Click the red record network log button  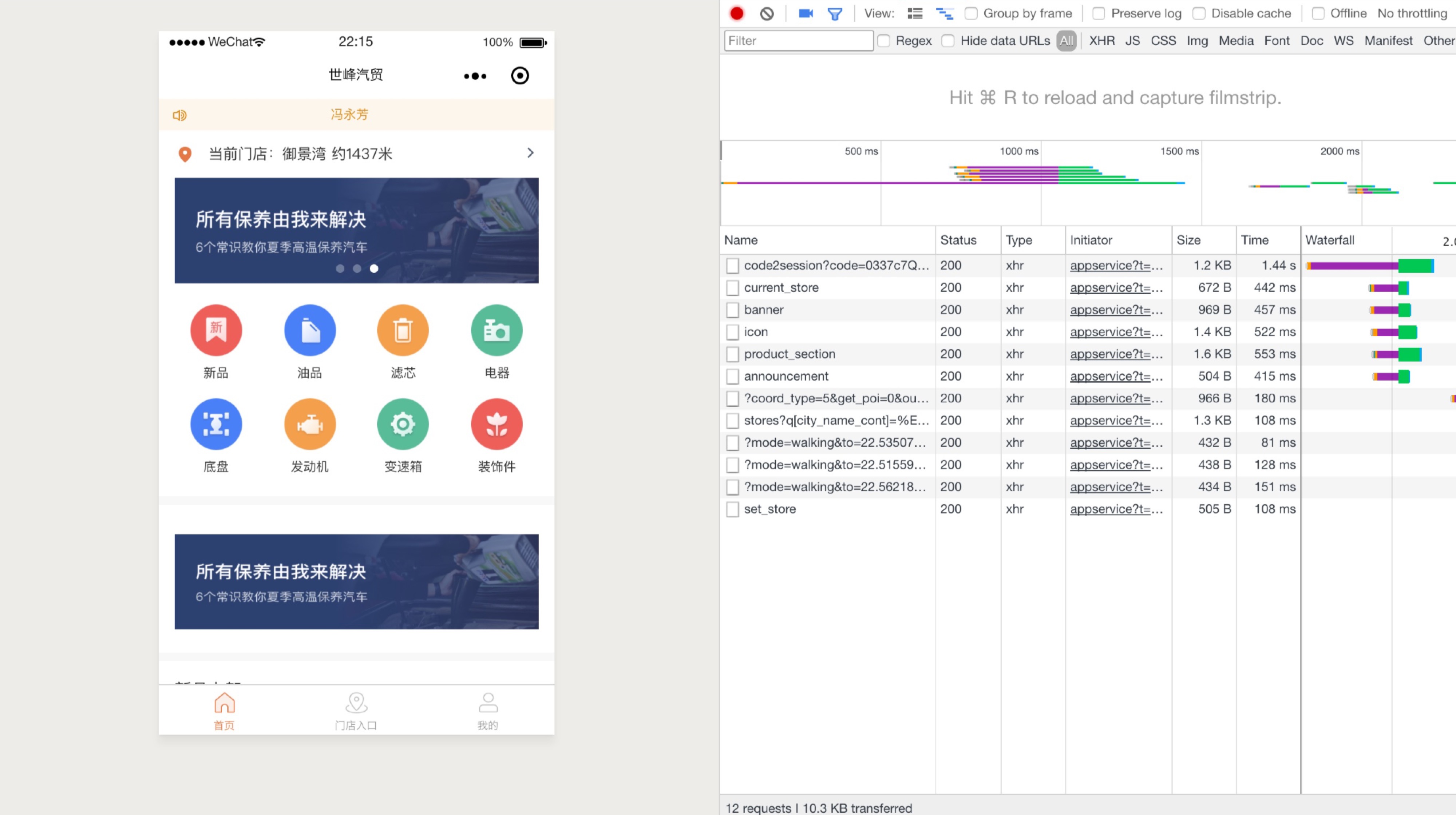pyautogui.click(x=736, y=13)
